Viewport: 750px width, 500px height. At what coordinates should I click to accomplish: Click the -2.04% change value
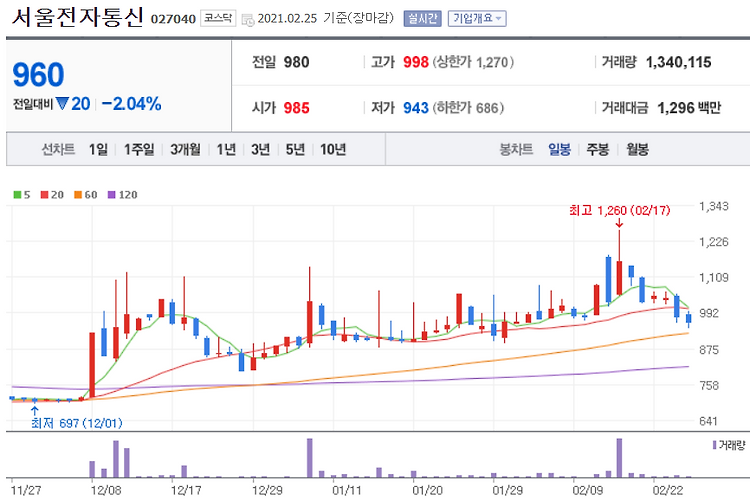point(132,104)
